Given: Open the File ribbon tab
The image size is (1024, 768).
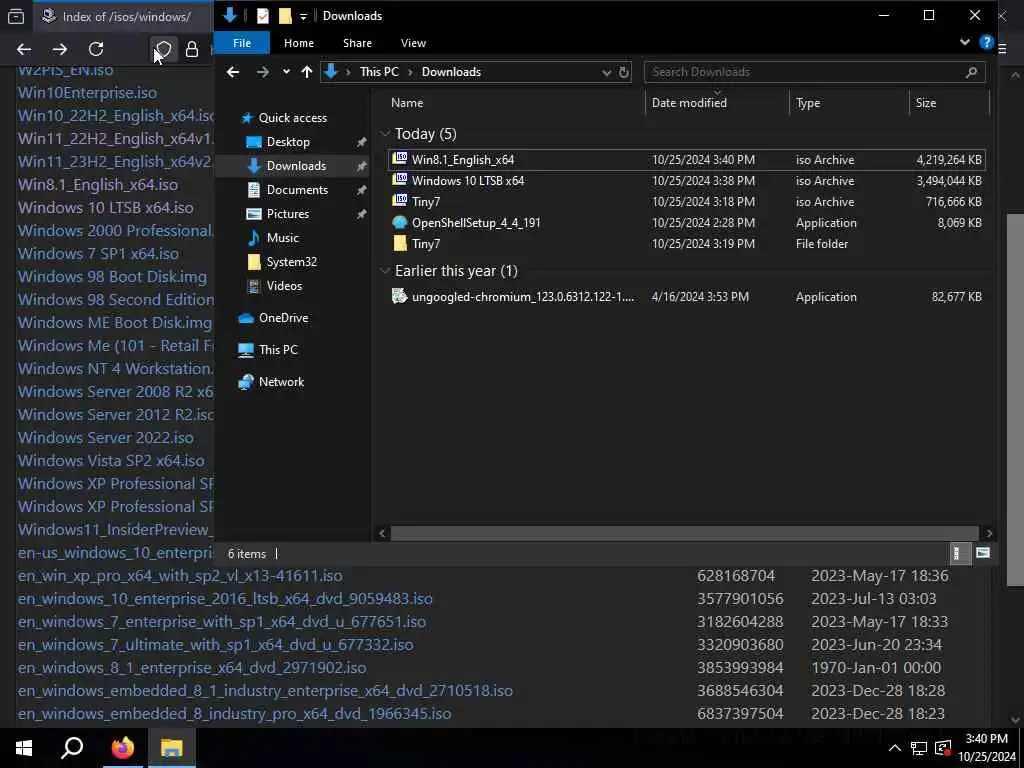Looking at the screenshot, I should [242, 43].
